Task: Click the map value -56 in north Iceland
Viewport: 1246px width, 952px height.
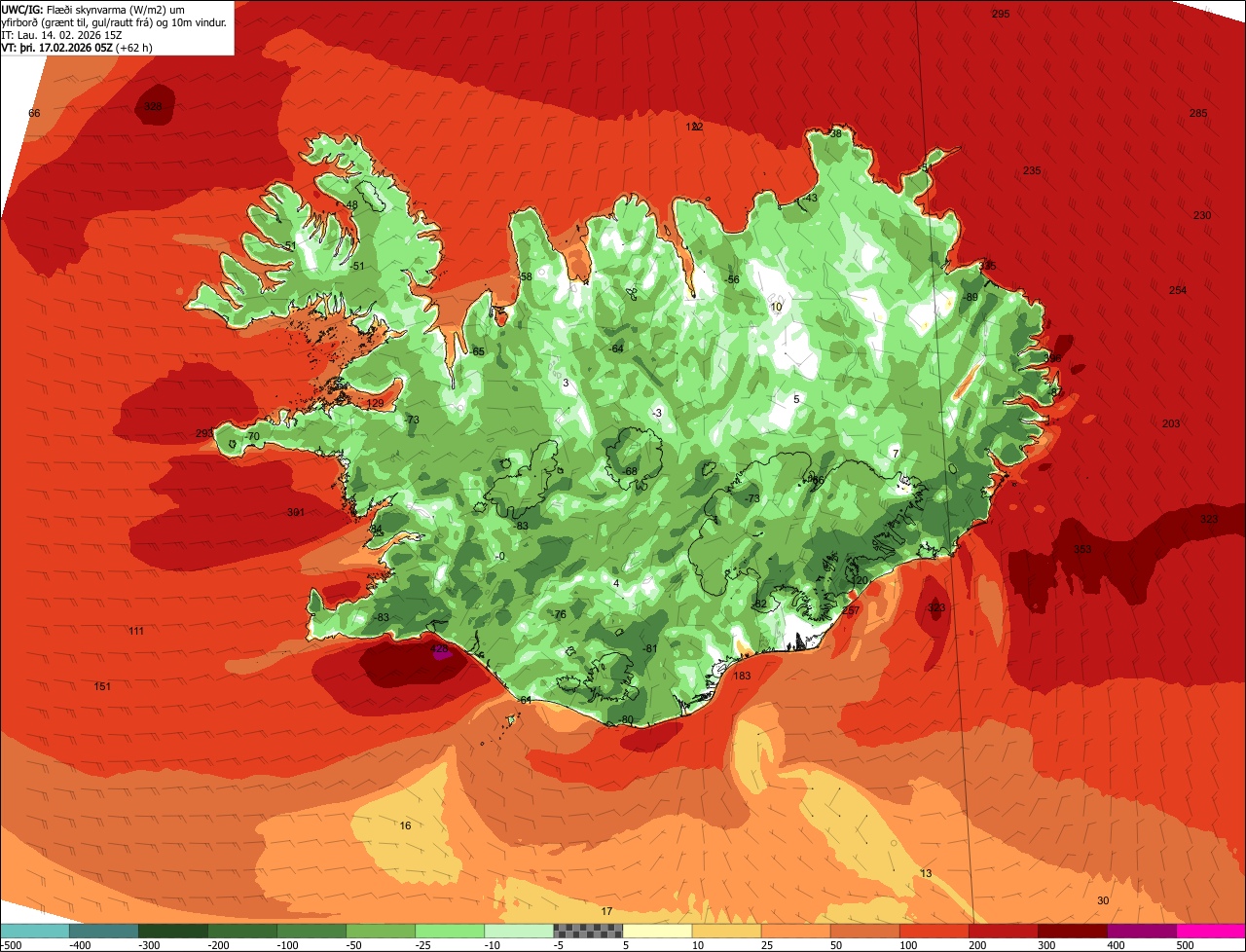Action: pos(731,280)
